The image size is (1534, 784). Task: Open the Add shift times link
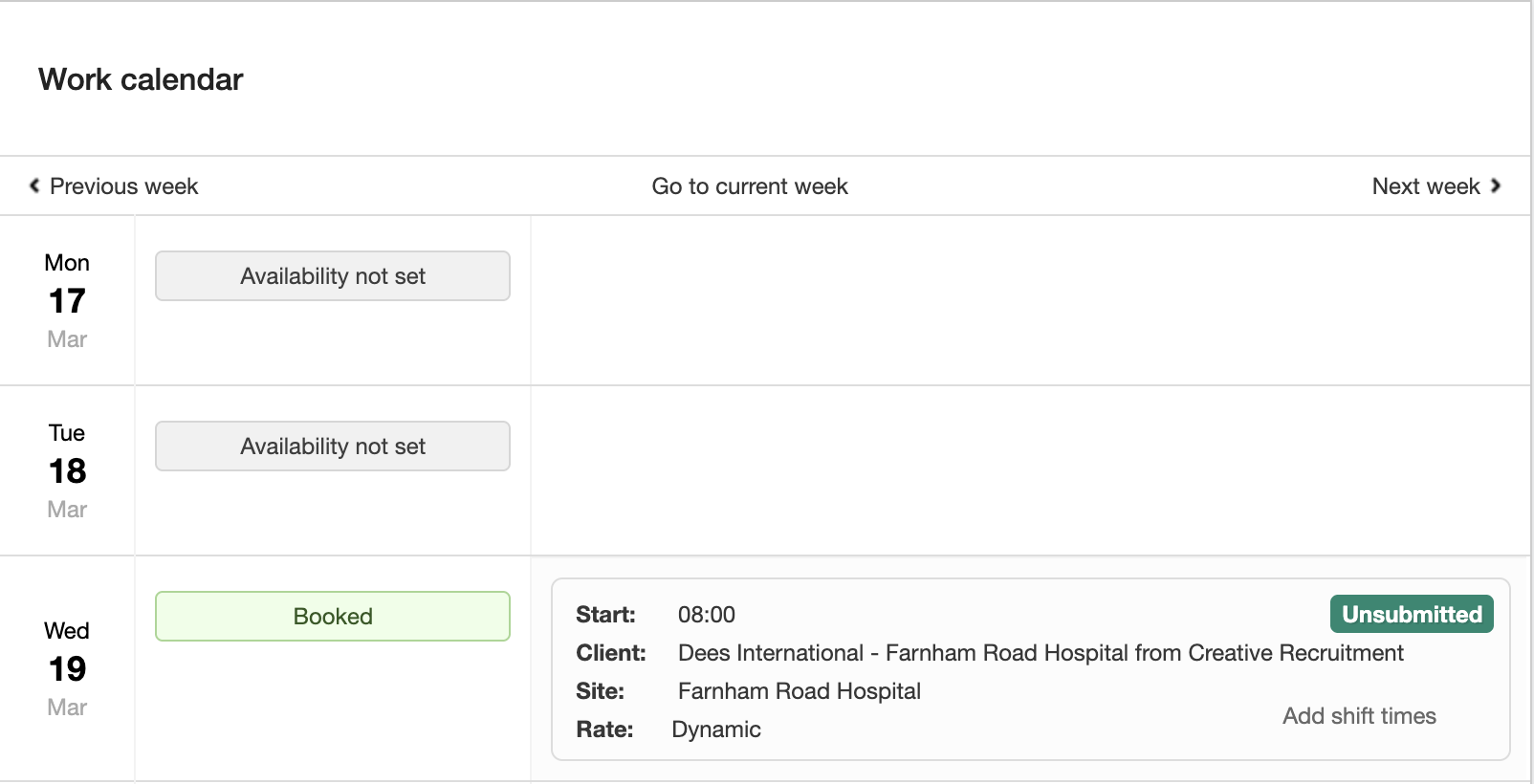[x=1359, y=716]
